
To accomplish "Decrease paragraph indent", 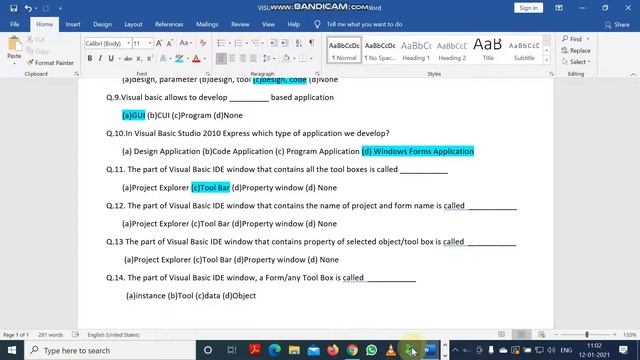I will tap(273, 43).
